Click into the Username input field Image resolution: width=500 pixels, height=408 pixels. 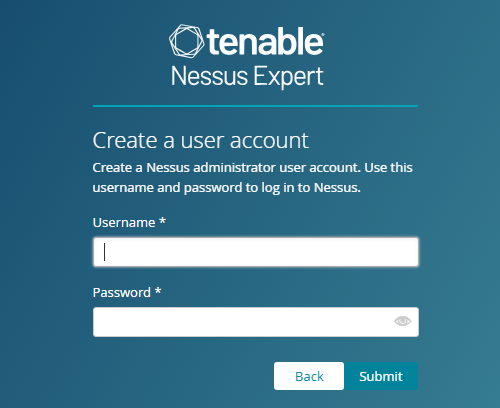point(256,252)
